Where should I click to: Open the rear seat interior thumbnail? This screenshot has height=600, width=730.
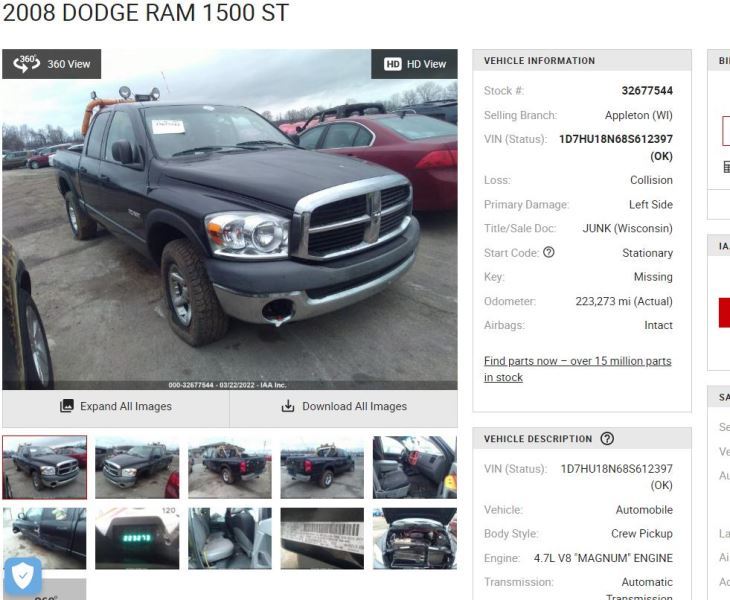pos(230,538)
